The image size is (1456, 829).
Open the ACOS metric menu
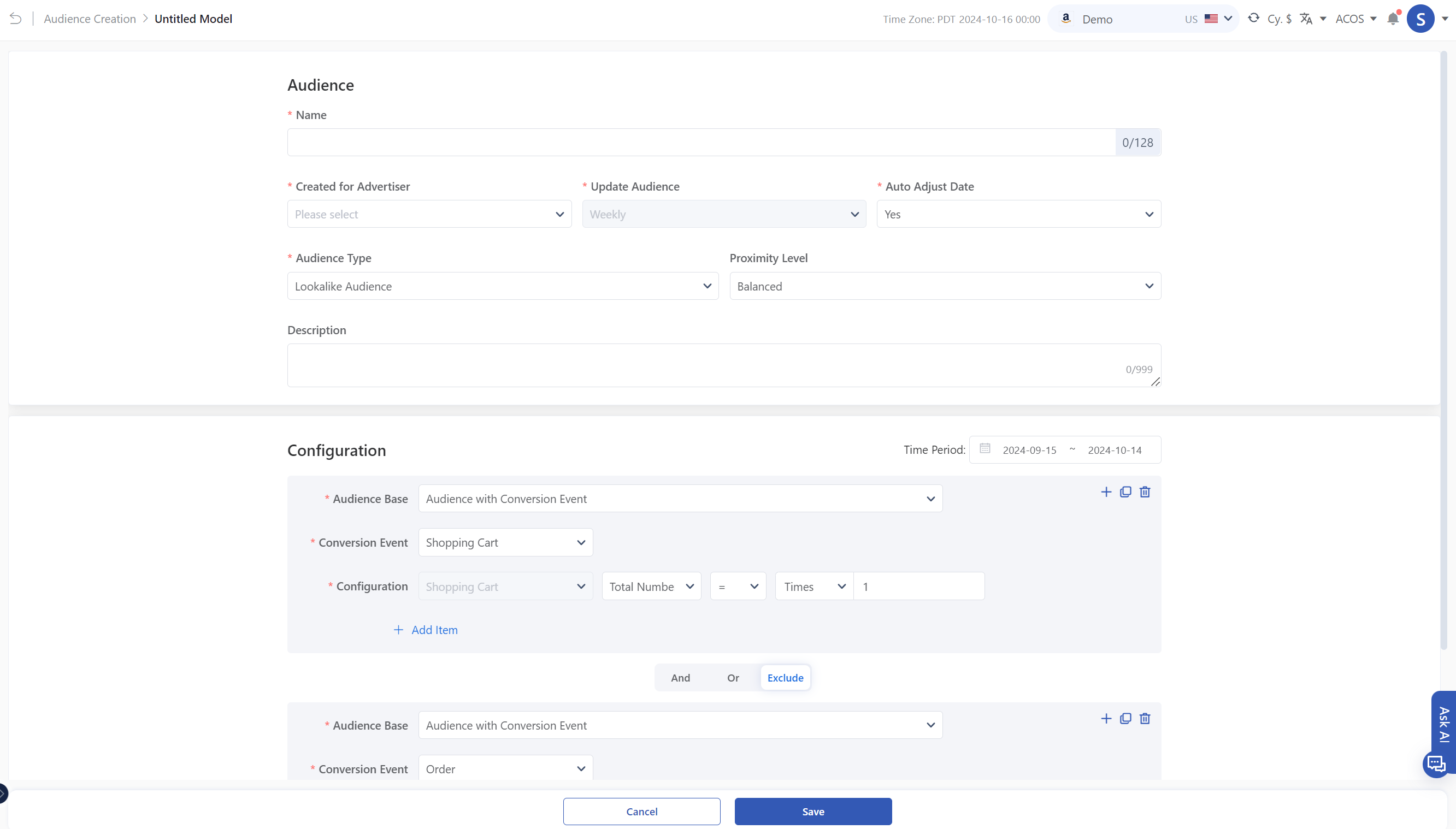coord(1355,19)
